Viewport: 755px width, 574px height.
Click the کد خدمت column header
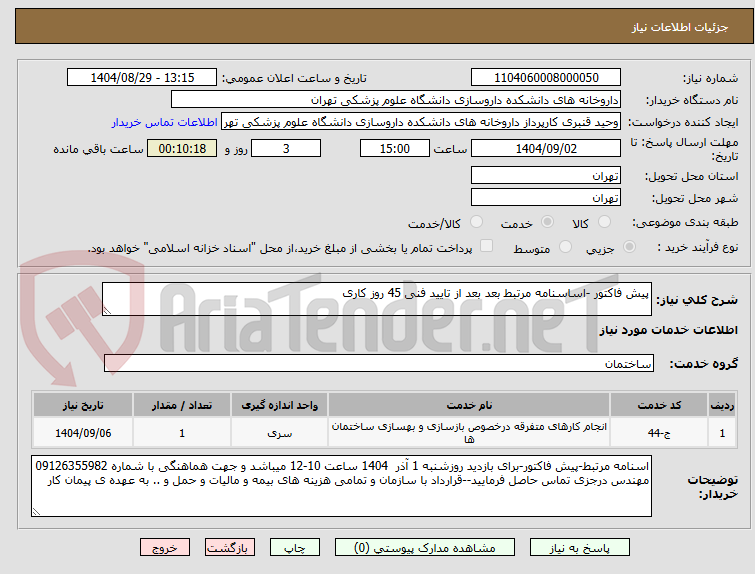click(x=659, y=405)
